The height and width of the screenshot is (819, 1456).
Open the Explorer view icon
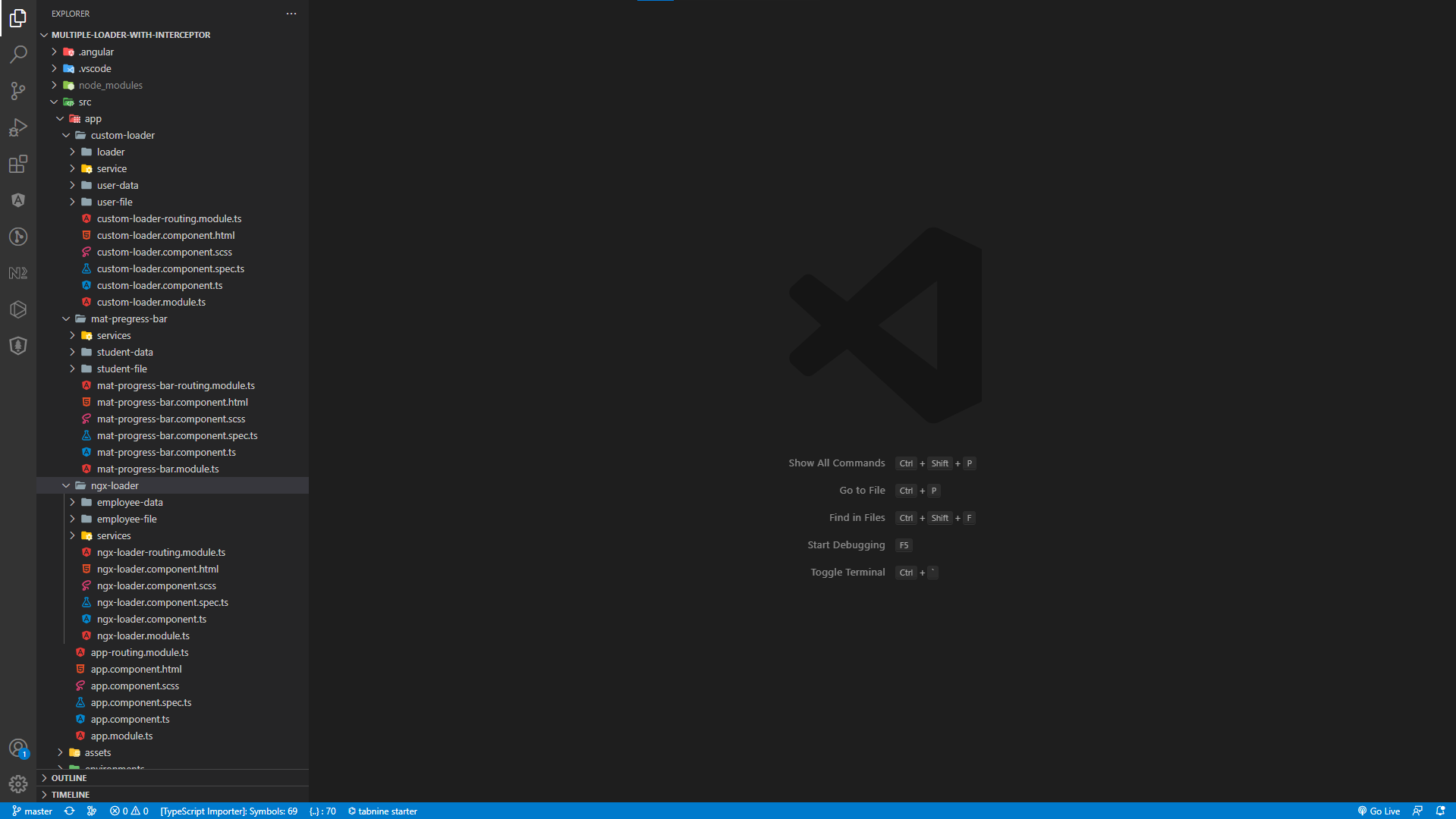[x=18, y=18]
